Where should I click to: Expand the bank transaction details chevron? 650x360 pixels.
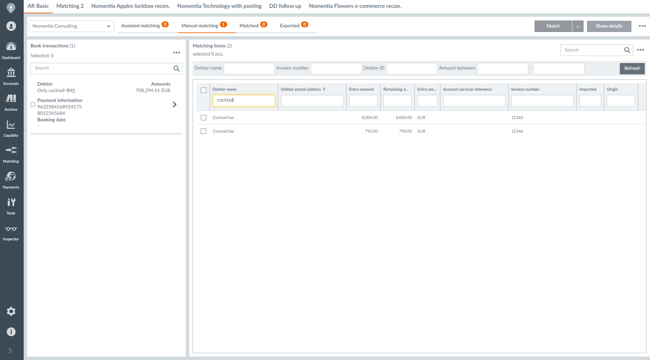[x=175, y=105]
